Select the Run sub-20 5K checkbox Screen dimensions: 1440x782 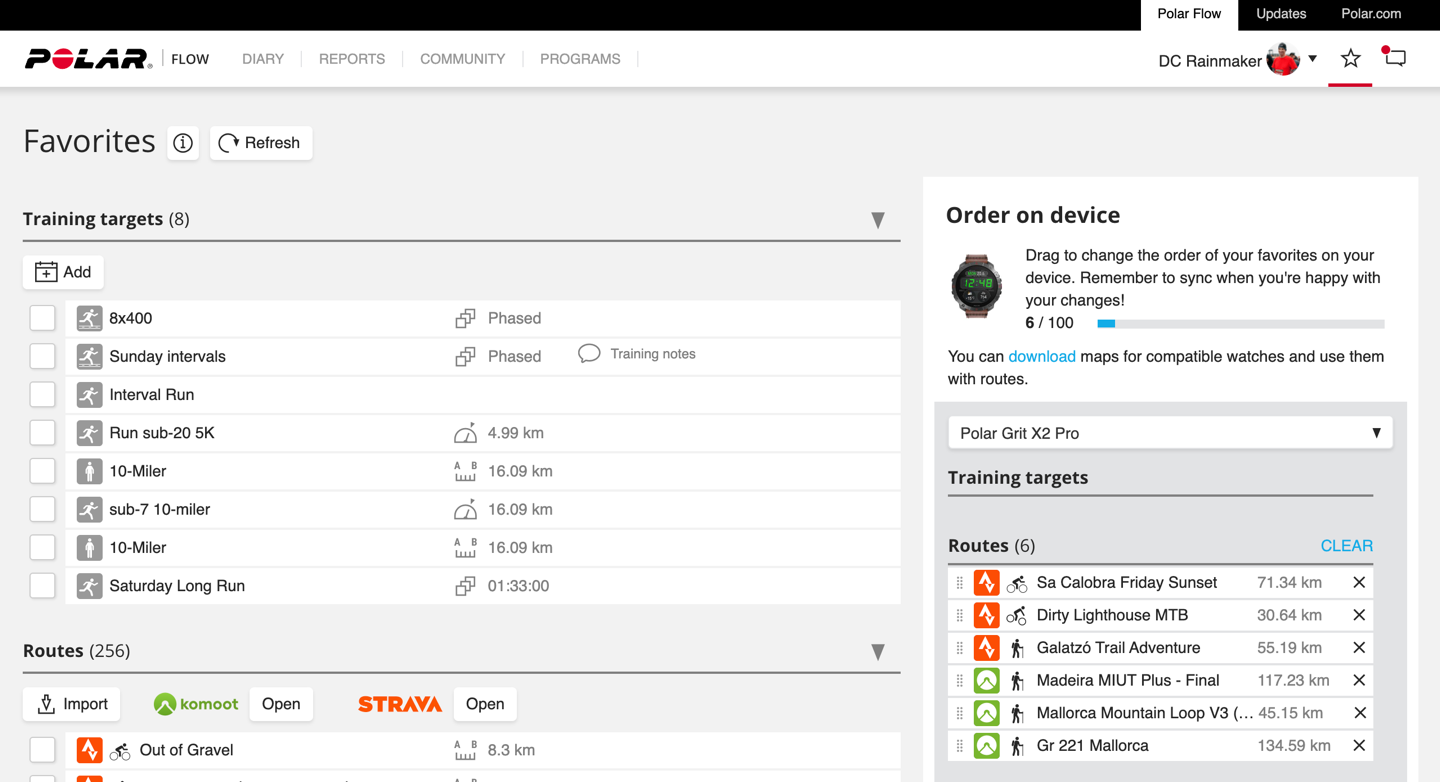point(42,433)
